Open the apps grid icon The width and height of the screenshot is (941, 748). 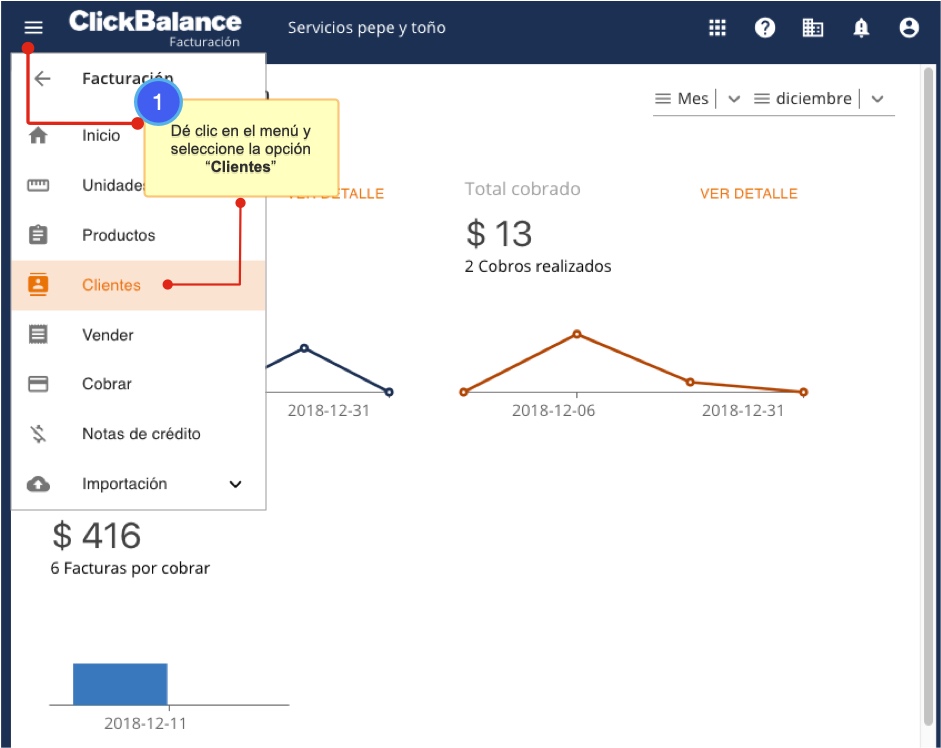pyautogui.click(x=717, y=28)
